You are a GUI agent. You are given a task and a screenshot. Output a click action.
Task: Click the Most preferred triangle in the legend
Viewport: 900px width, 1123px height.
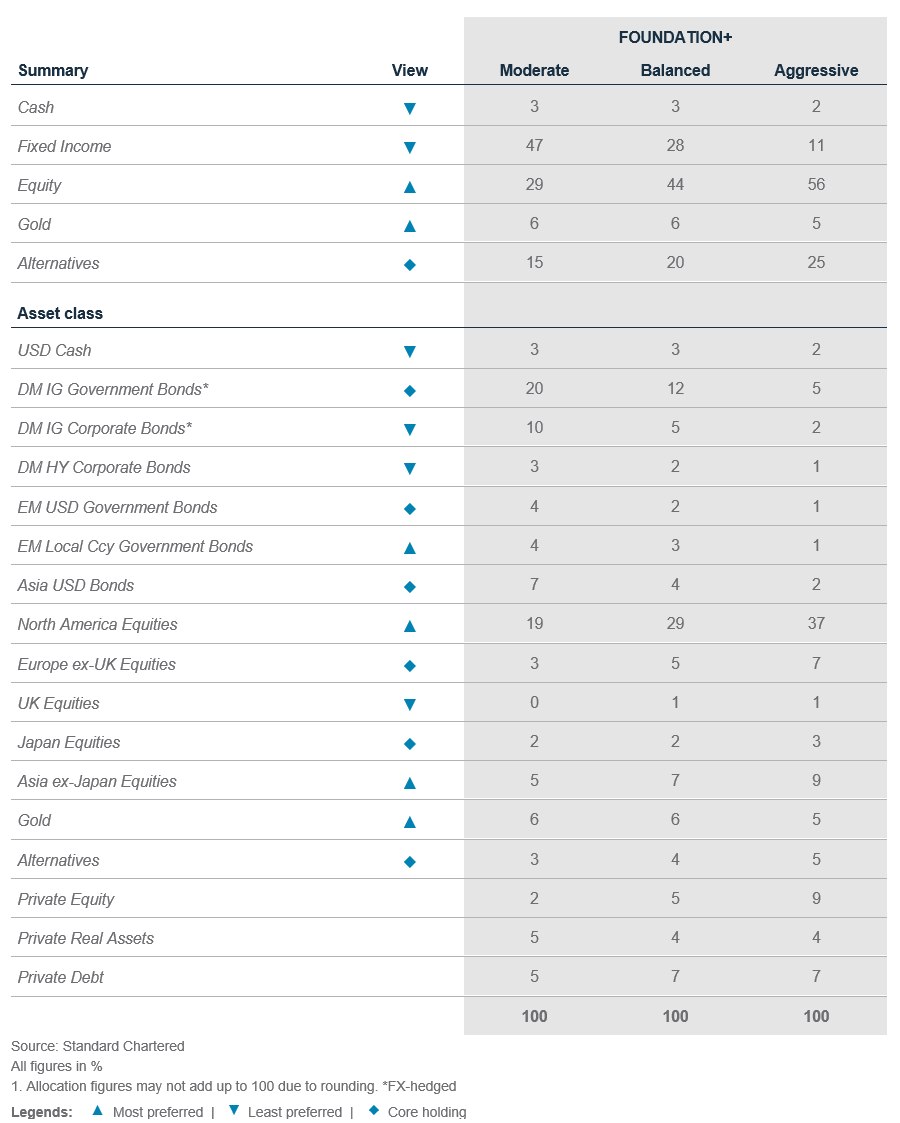pos(97,1111)
